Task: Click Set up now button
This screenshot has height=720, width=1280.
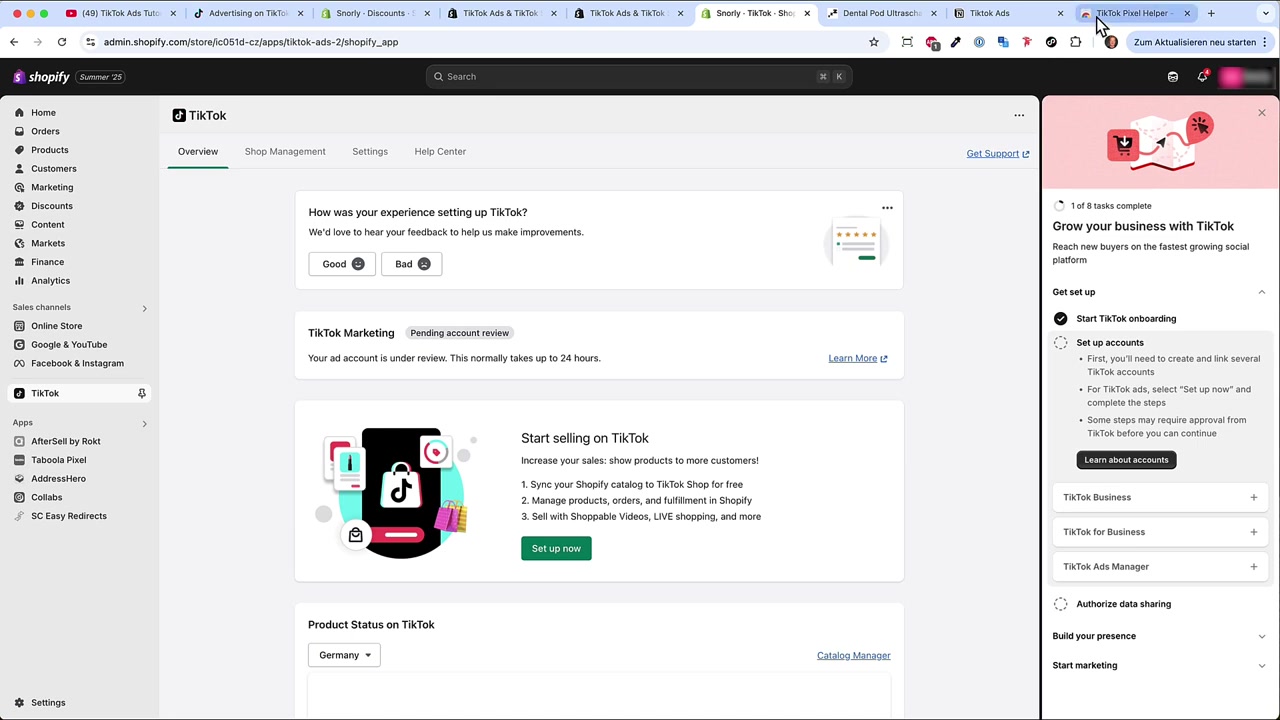Action: coord(556,548)
